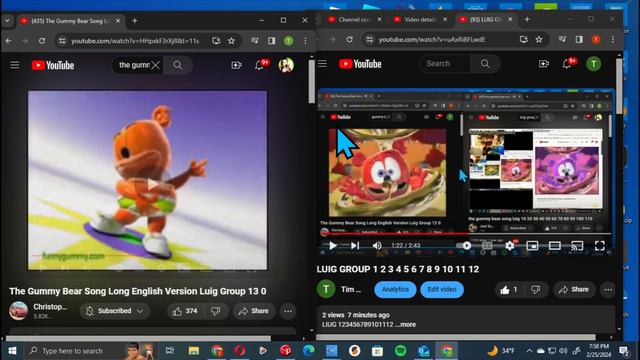The image size is (640, 360).
Task: Open YouTube guide menu in left window
Action: tap(15, 65)
